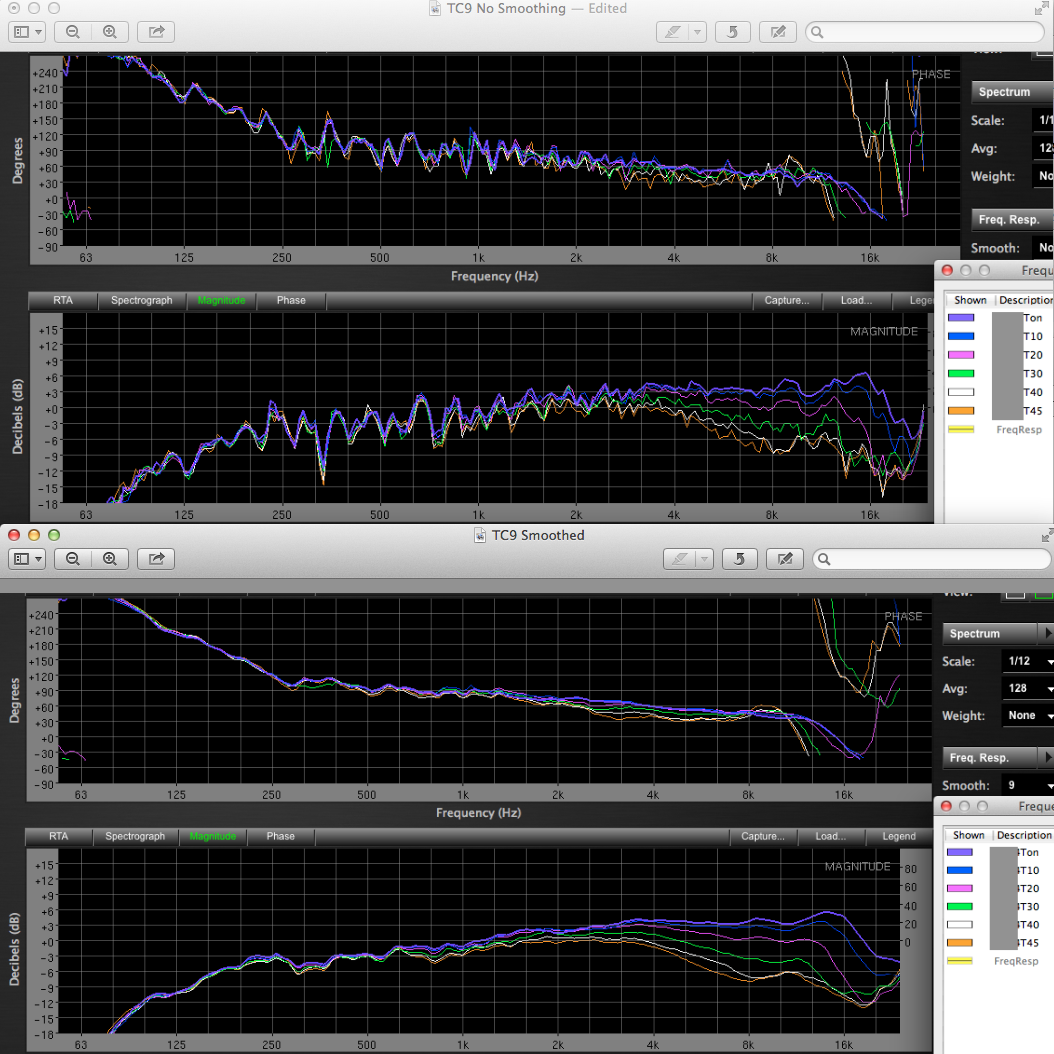Close the TC9 Smoothed window
Image resolution: width=1054 pixels, height=1054 pixels.
pyautogui.click(x=13, y=535)
